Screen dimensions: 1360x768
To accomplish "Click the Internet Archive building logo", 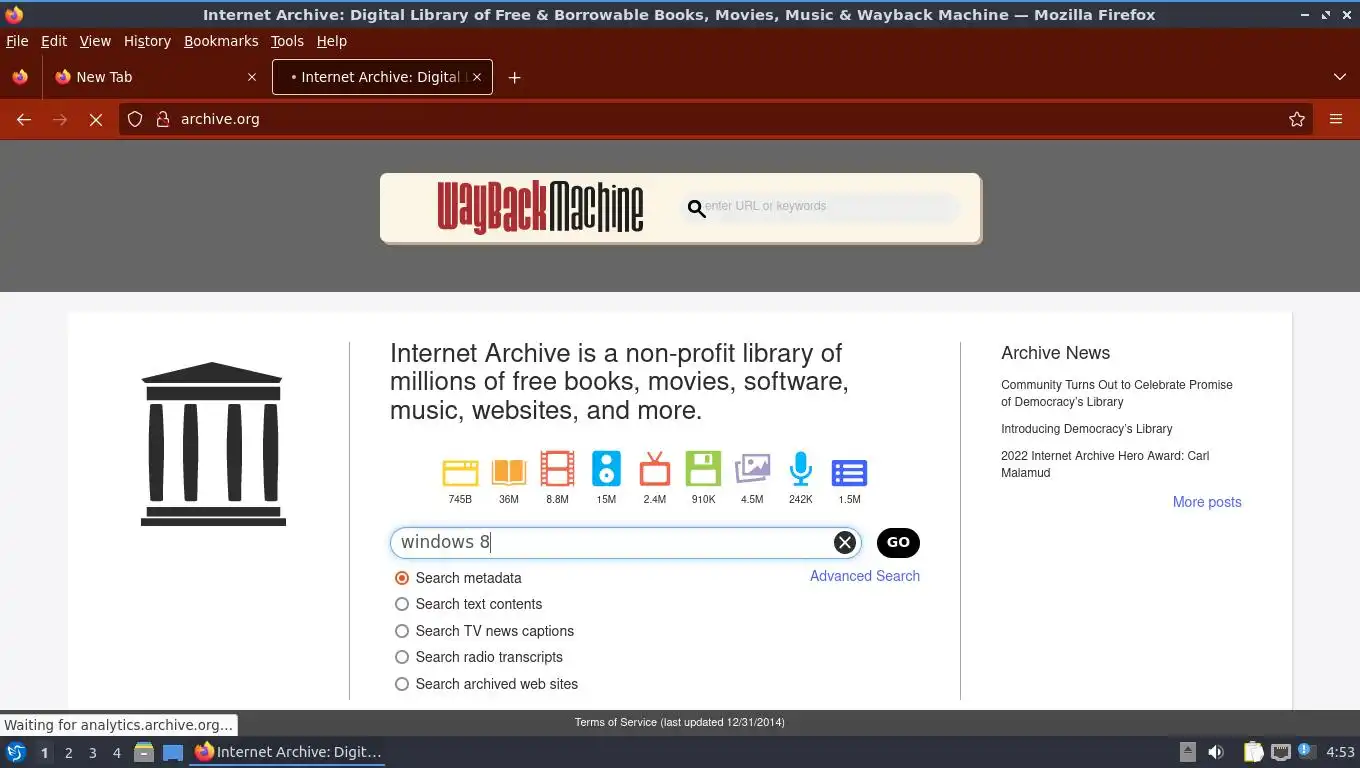I will tap(213, 443).
